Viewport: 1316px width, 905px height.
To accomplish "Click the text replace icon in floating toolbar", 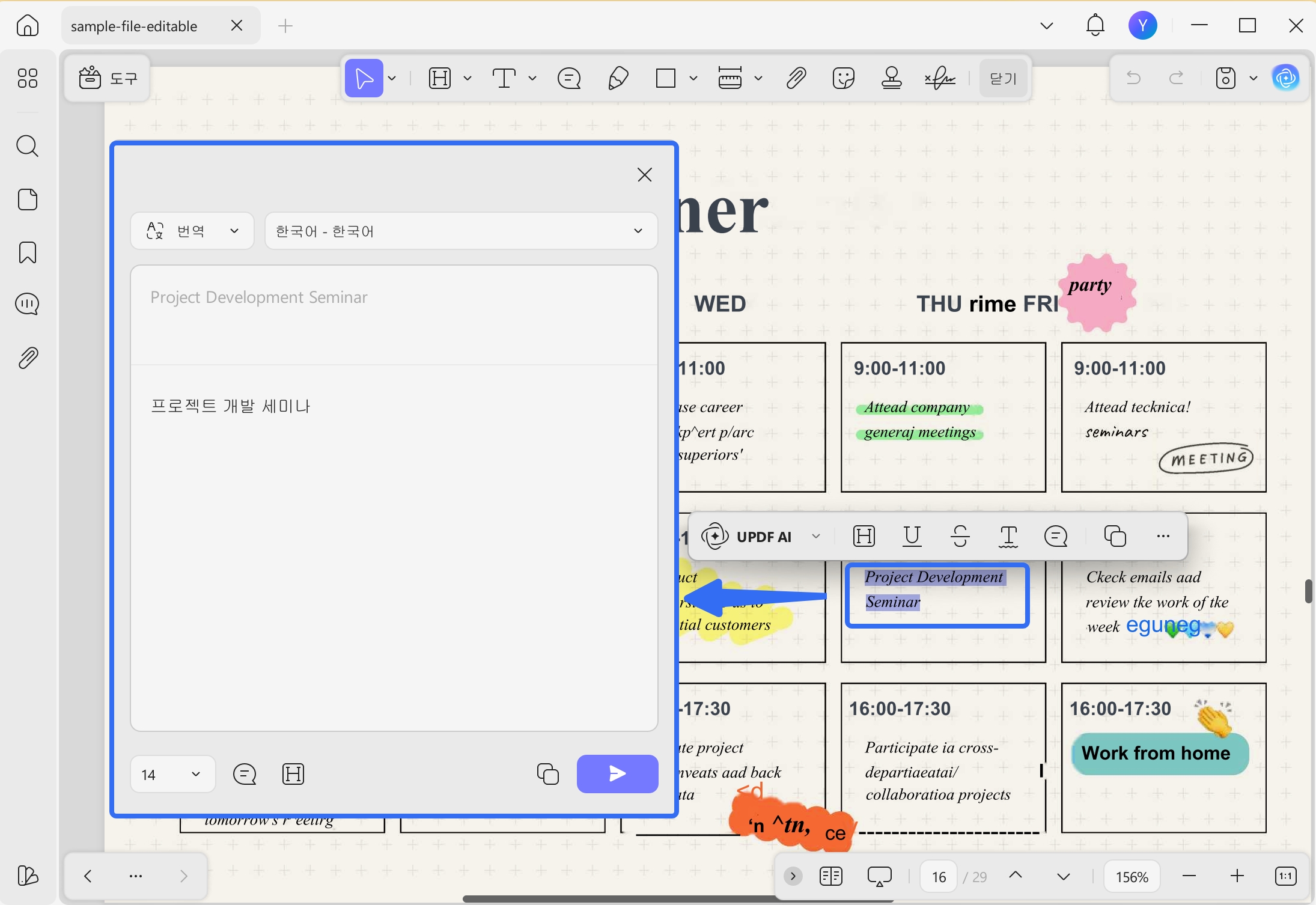I will 1008,536.
